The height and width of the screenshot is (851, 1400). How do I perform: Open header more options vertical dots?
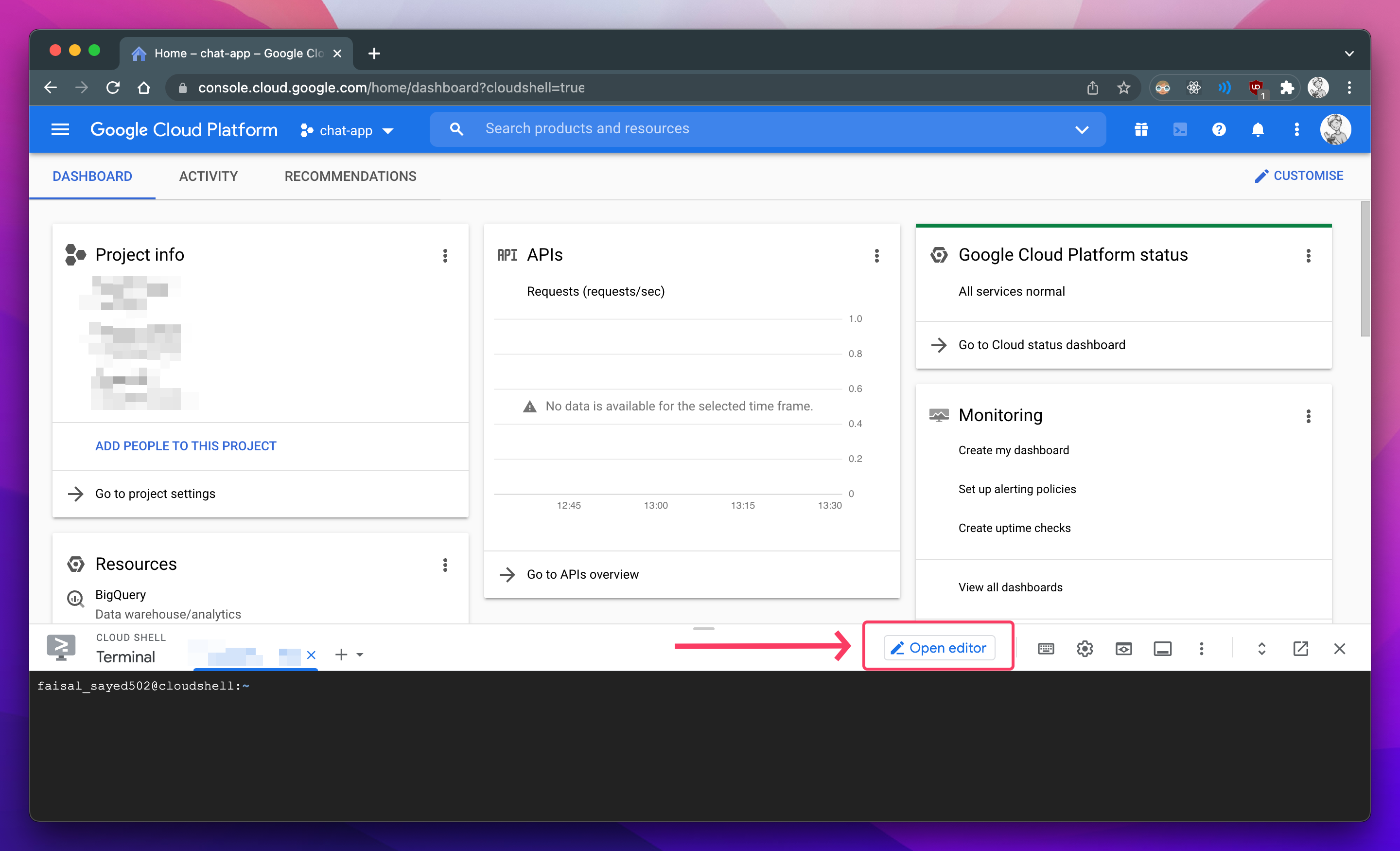[1296, 130]
